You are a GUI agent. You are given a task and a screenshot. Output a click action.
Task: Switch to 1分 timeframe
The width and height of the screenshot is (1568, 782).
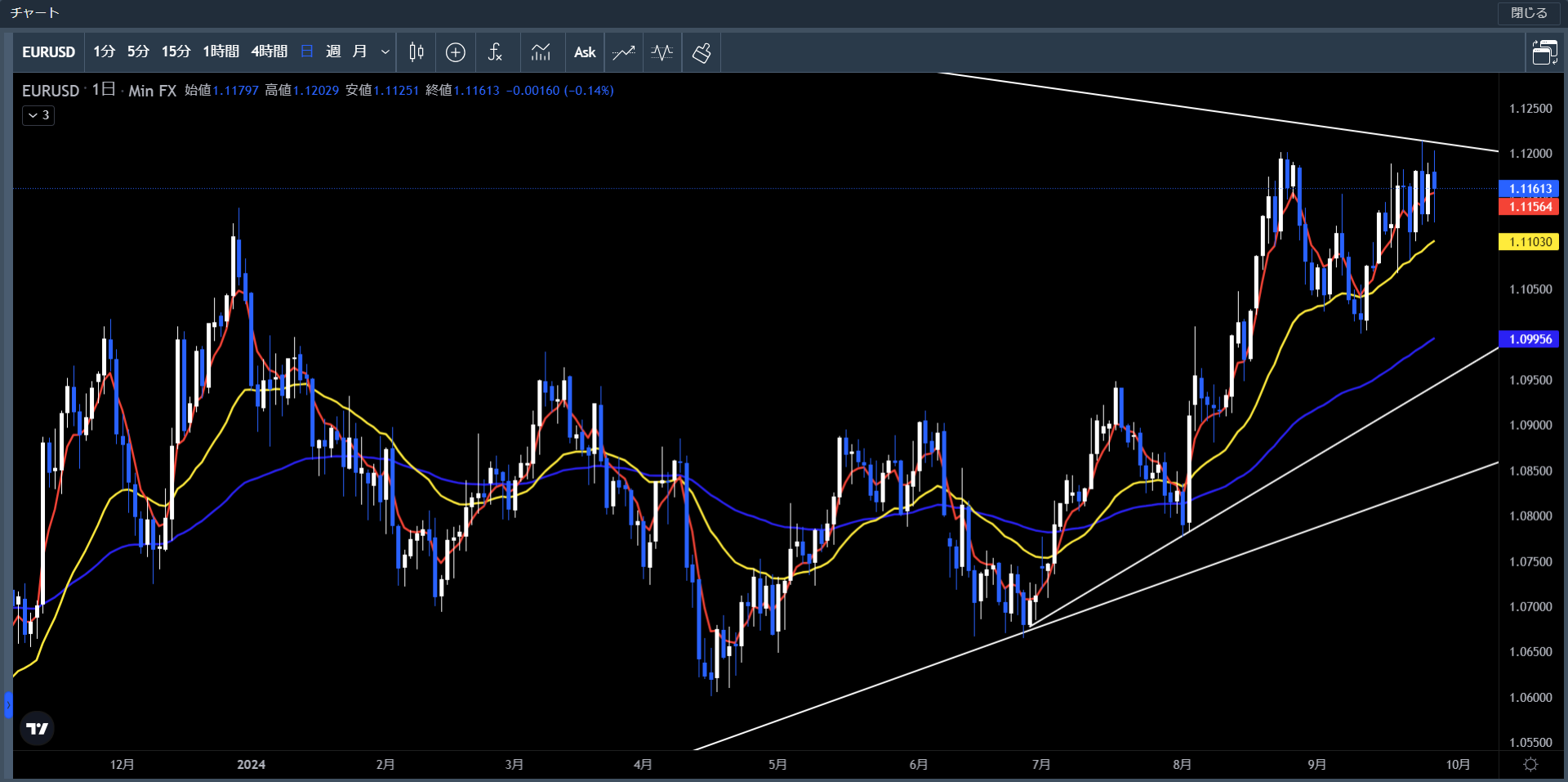pyautogui.click(x=105, y=51)
